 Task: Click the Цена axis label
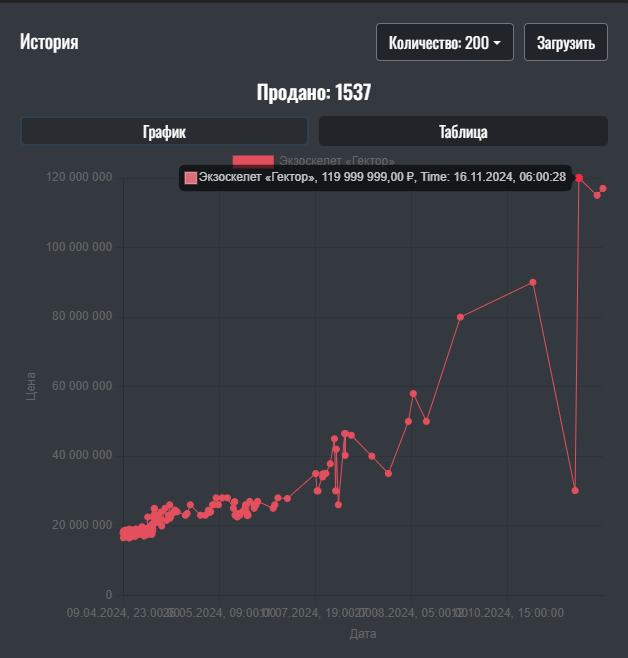(31, 387)
